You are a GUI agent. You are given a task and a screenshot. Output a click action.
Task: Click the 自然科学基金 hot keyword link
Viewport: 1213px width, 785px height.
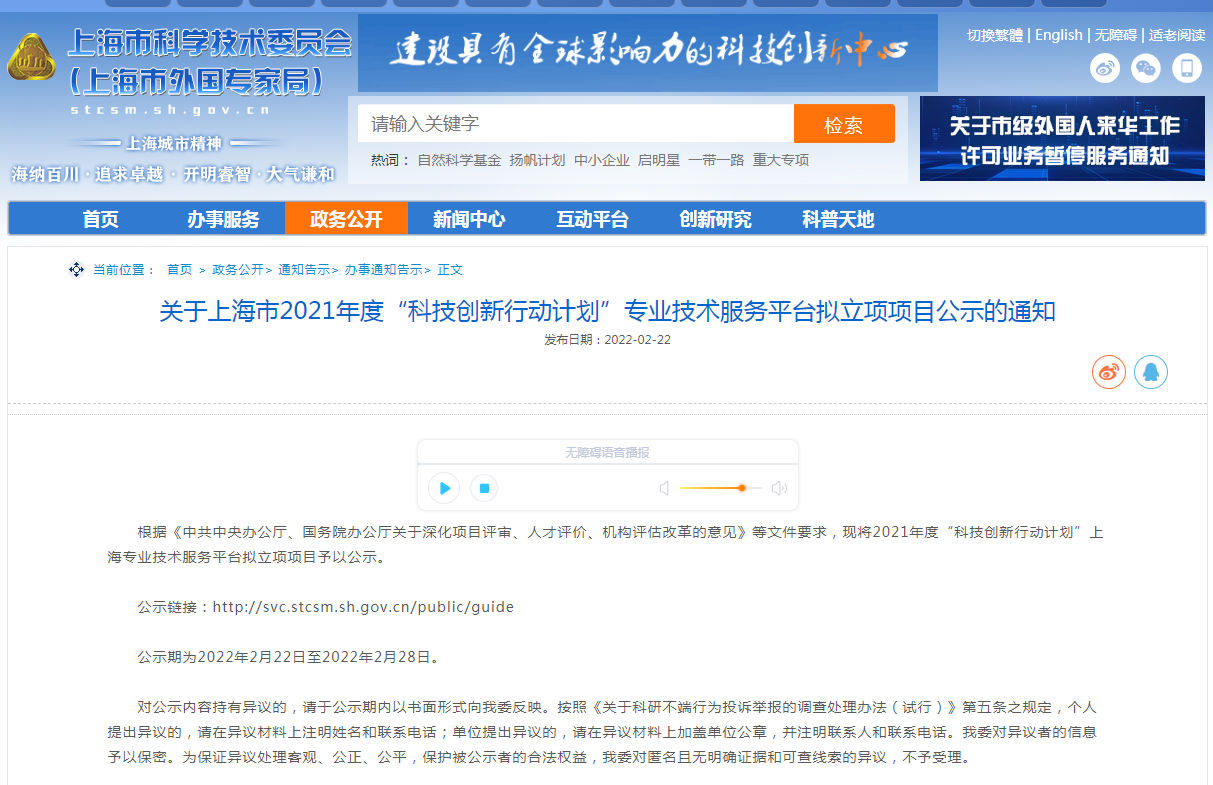[x=459, y=160]
